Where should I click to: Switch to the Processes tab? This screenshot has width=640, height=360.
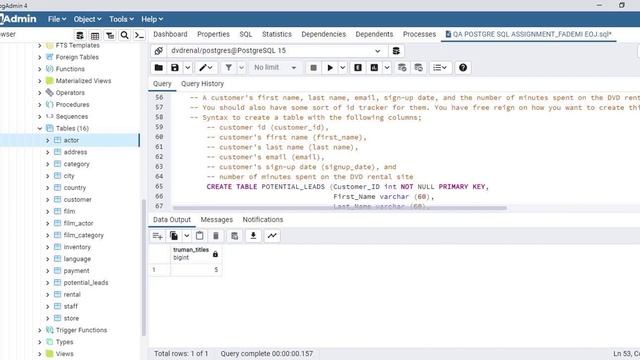tap(419, 34)
